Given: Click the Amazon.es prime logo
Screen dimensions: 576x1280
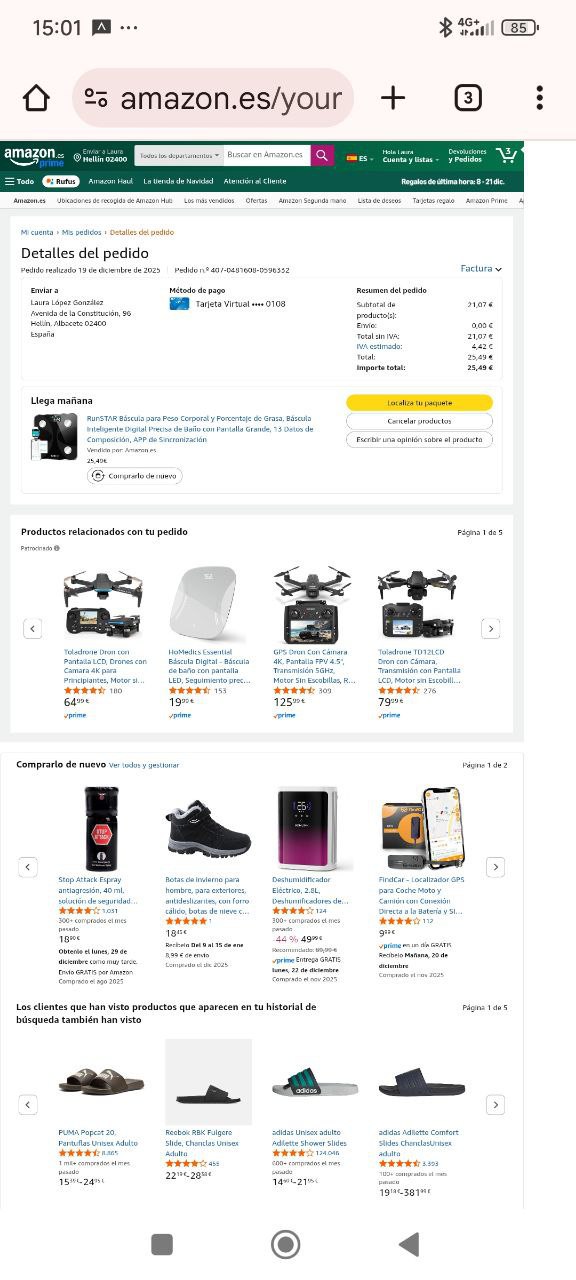Looking at the screenshot, I should coord(33,157).
